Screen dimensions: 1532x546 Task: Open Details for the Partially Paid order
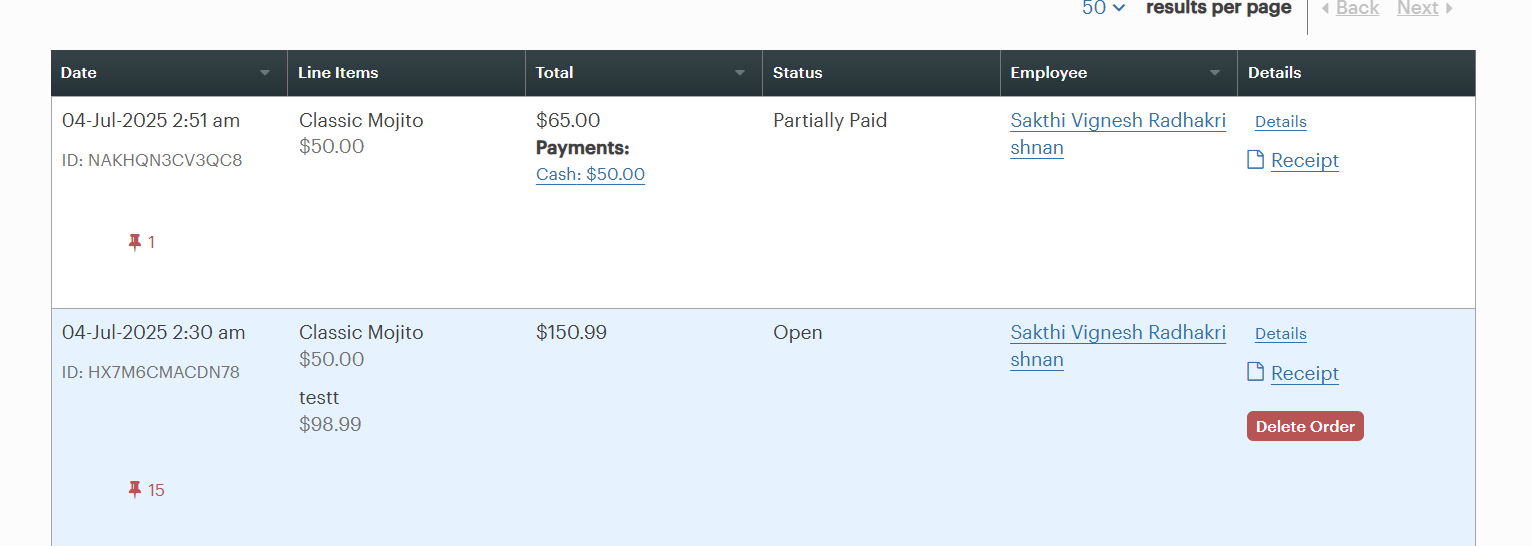click(1281, 122)
